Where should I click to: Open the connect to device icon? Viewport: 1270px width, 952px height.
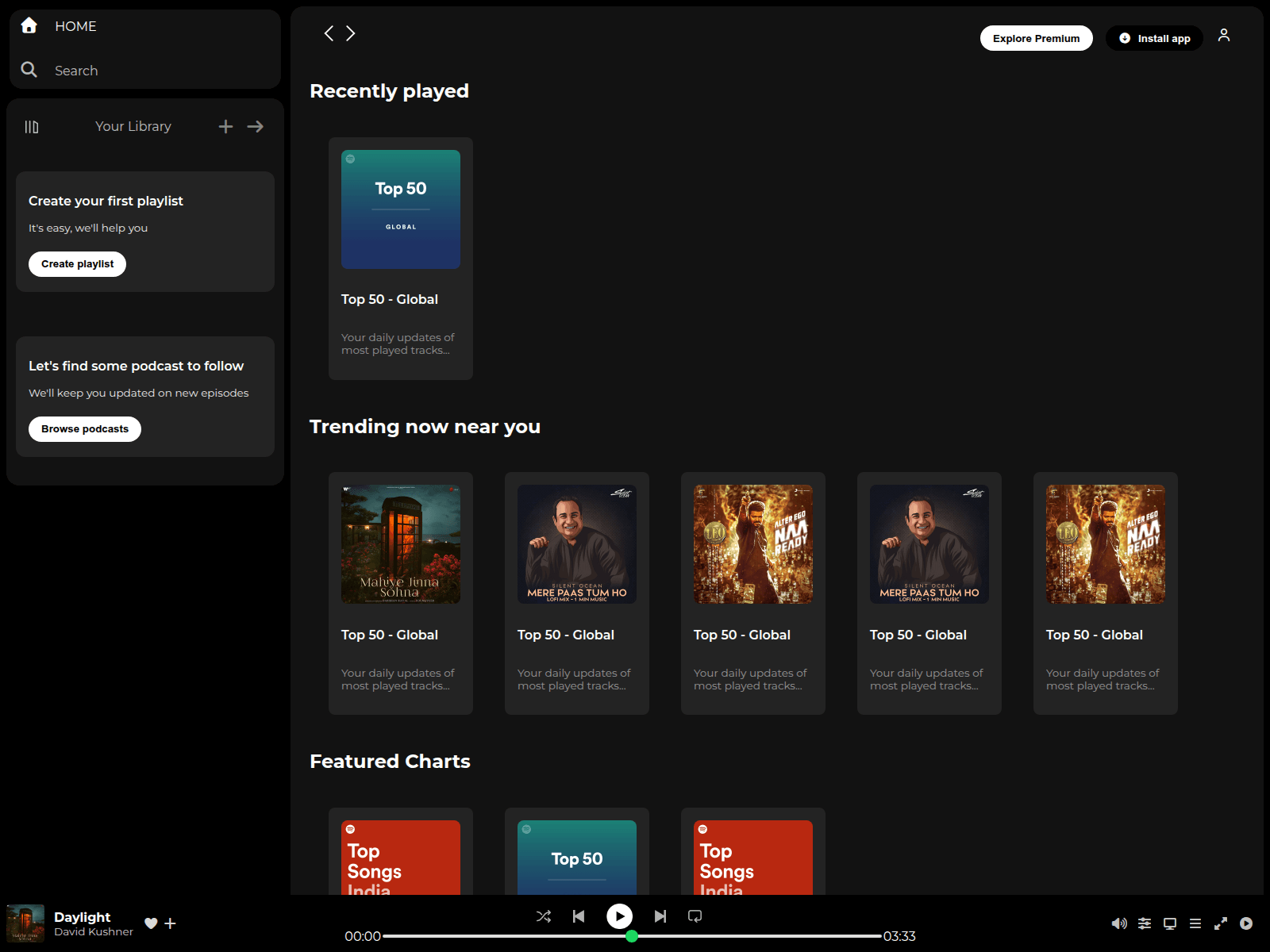[1170, 923]
